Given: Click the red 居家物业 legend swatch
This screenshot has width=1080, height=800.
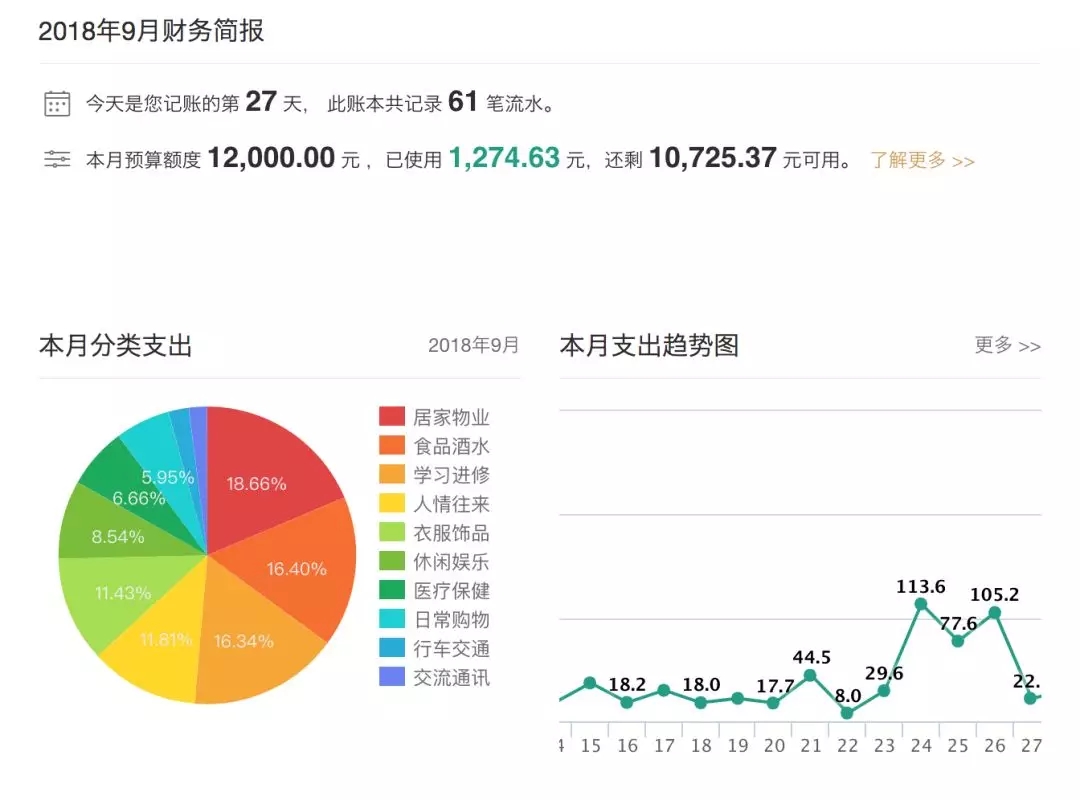Looking at the screenshot, I should (x=392, y=416).
